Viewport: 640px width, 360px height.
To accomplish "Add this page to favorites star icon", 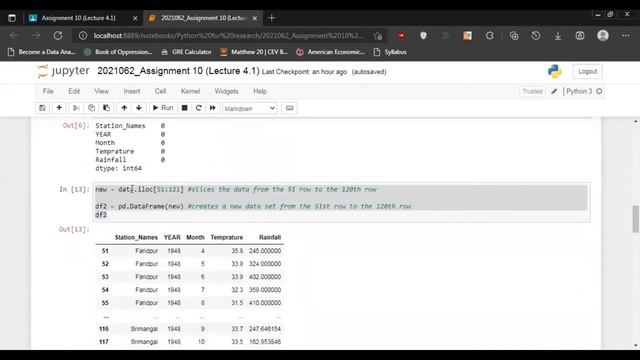I will click(x=378, y=36).
